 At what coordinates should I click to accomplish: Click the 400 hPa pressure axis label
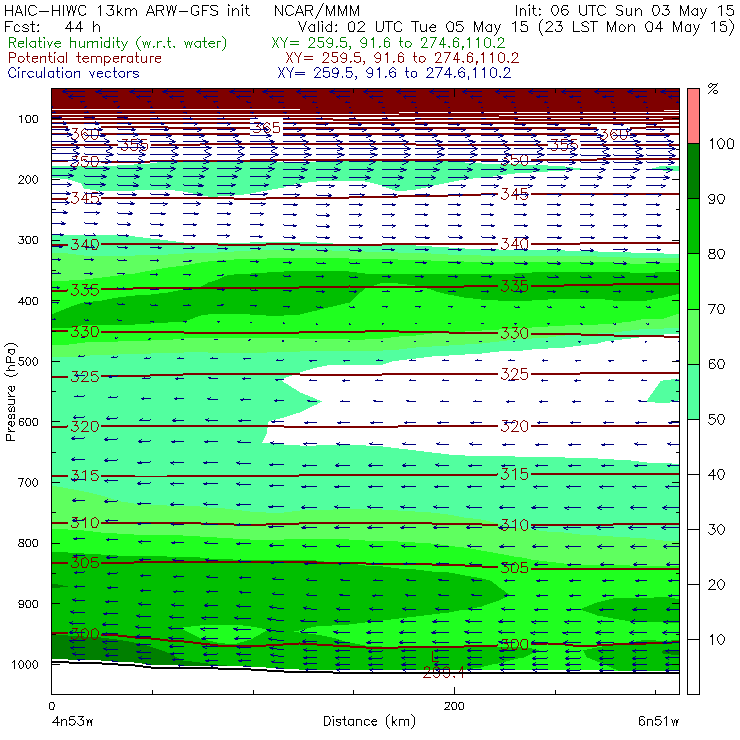(28, 301)
